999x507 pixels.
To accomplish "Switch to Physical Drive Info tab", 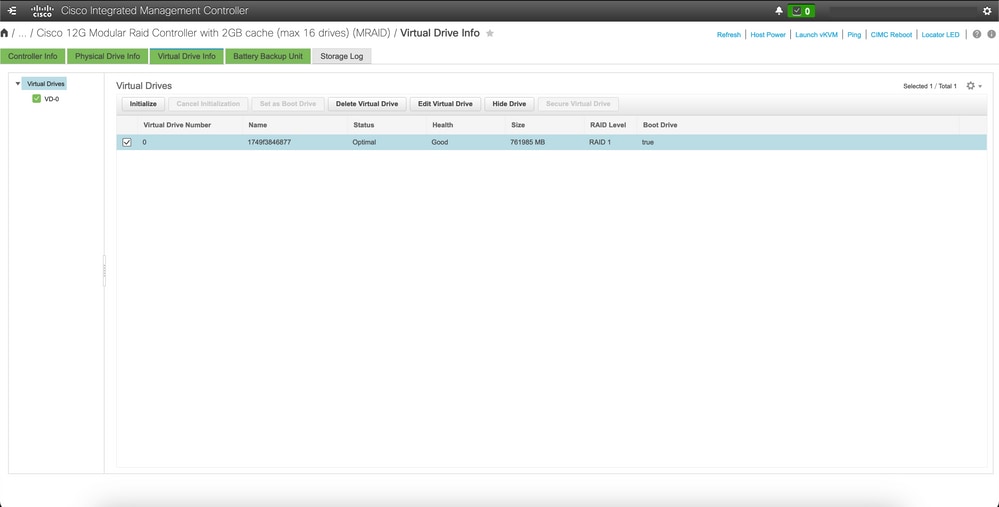I will [108, 56].
